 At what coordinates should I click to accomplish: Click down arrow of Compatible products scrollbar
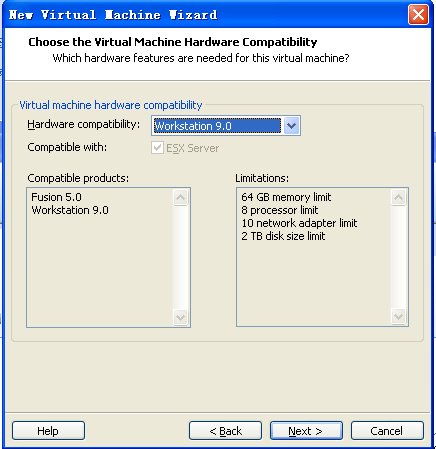[x=181, y=317]
